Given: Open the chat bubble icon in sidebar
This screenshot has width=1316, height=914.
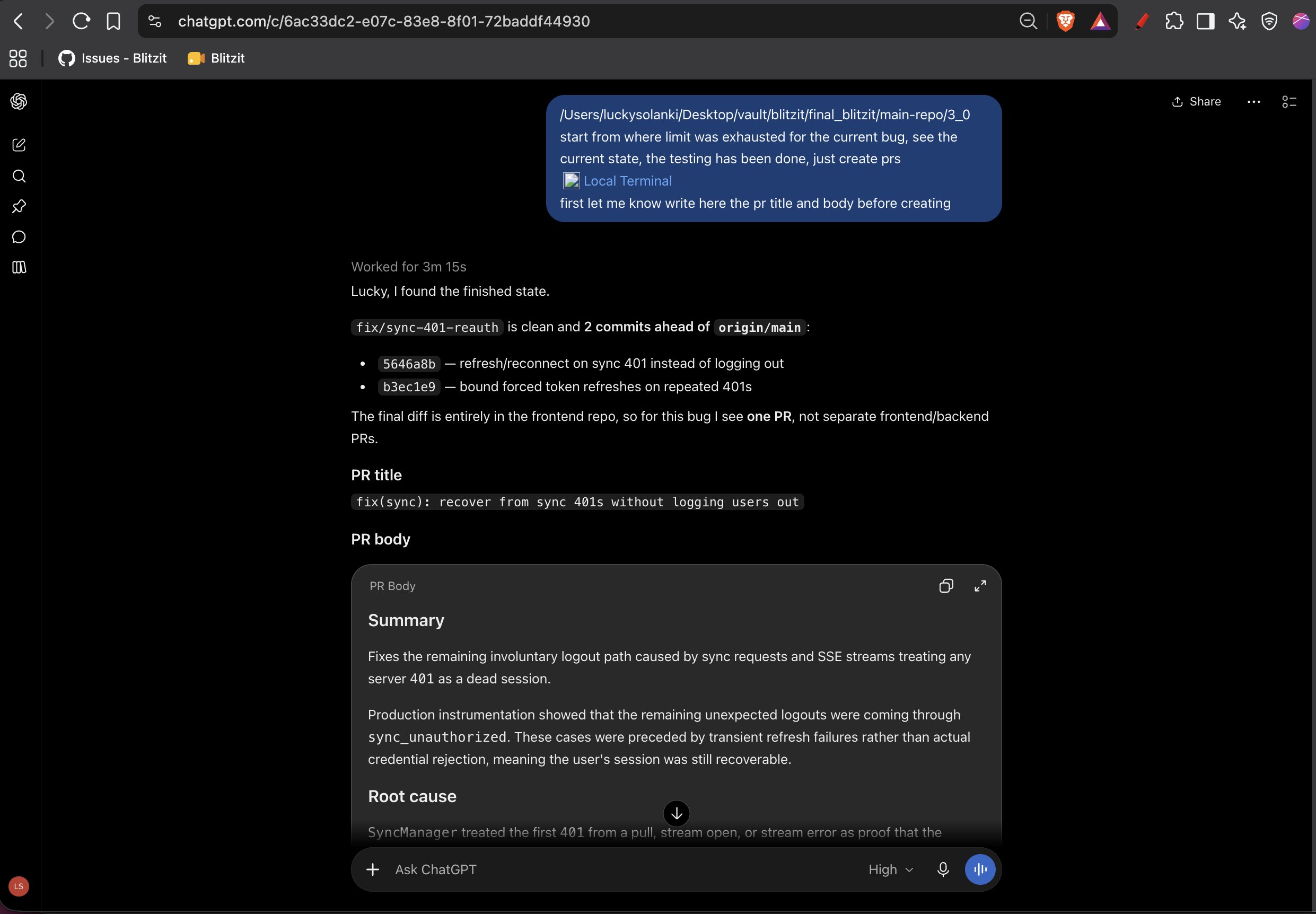Looking at the screenshot, I should click(19, 237).
